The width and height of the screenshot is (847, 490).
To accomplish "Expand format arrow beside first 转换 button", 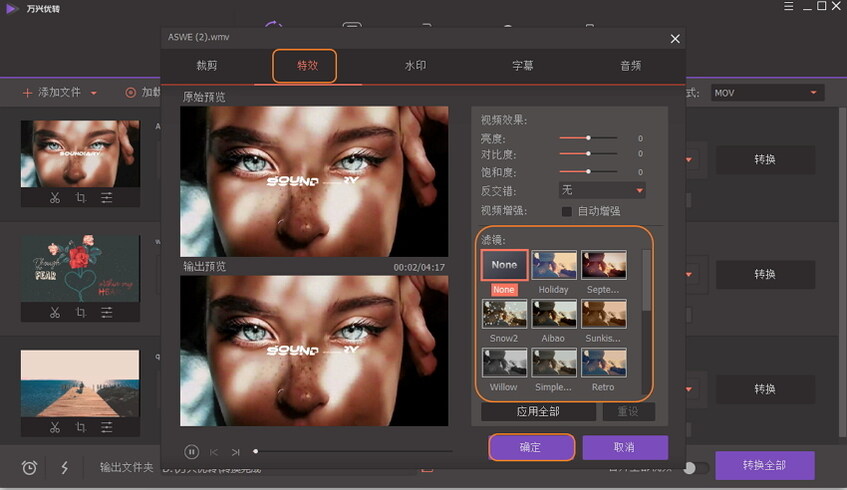I will pos(689,160).
